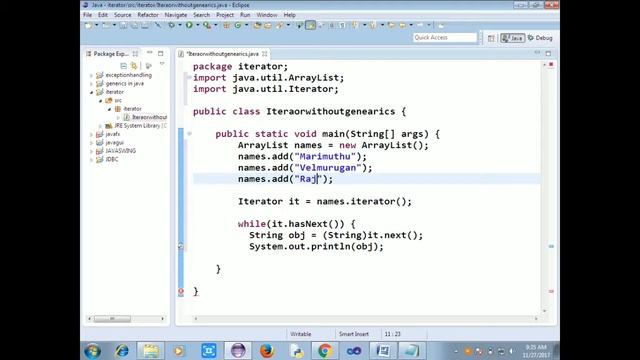The image size is (640, 360).
Task: Open the Window menu
Action: pos(267,15)
